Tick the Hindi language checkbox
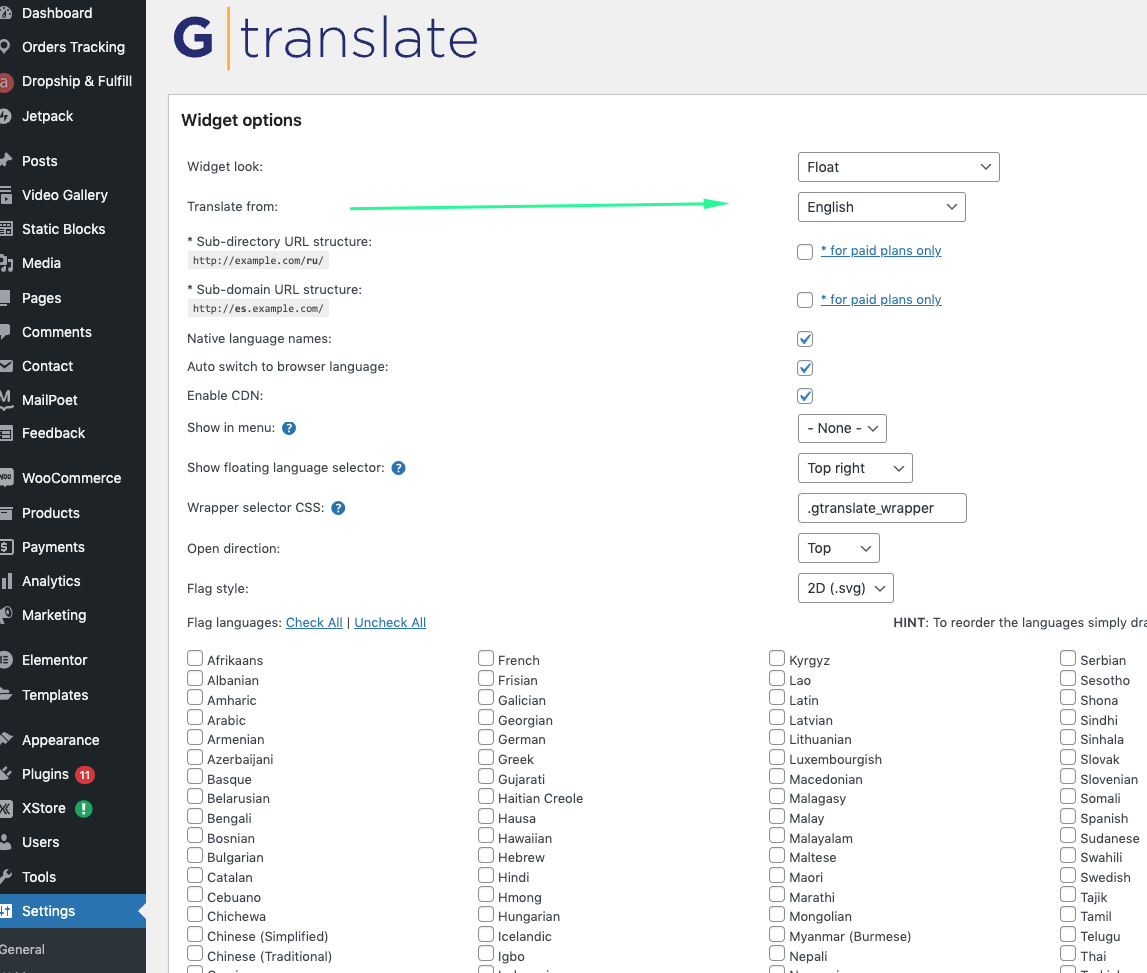 [x=486, y=875]
